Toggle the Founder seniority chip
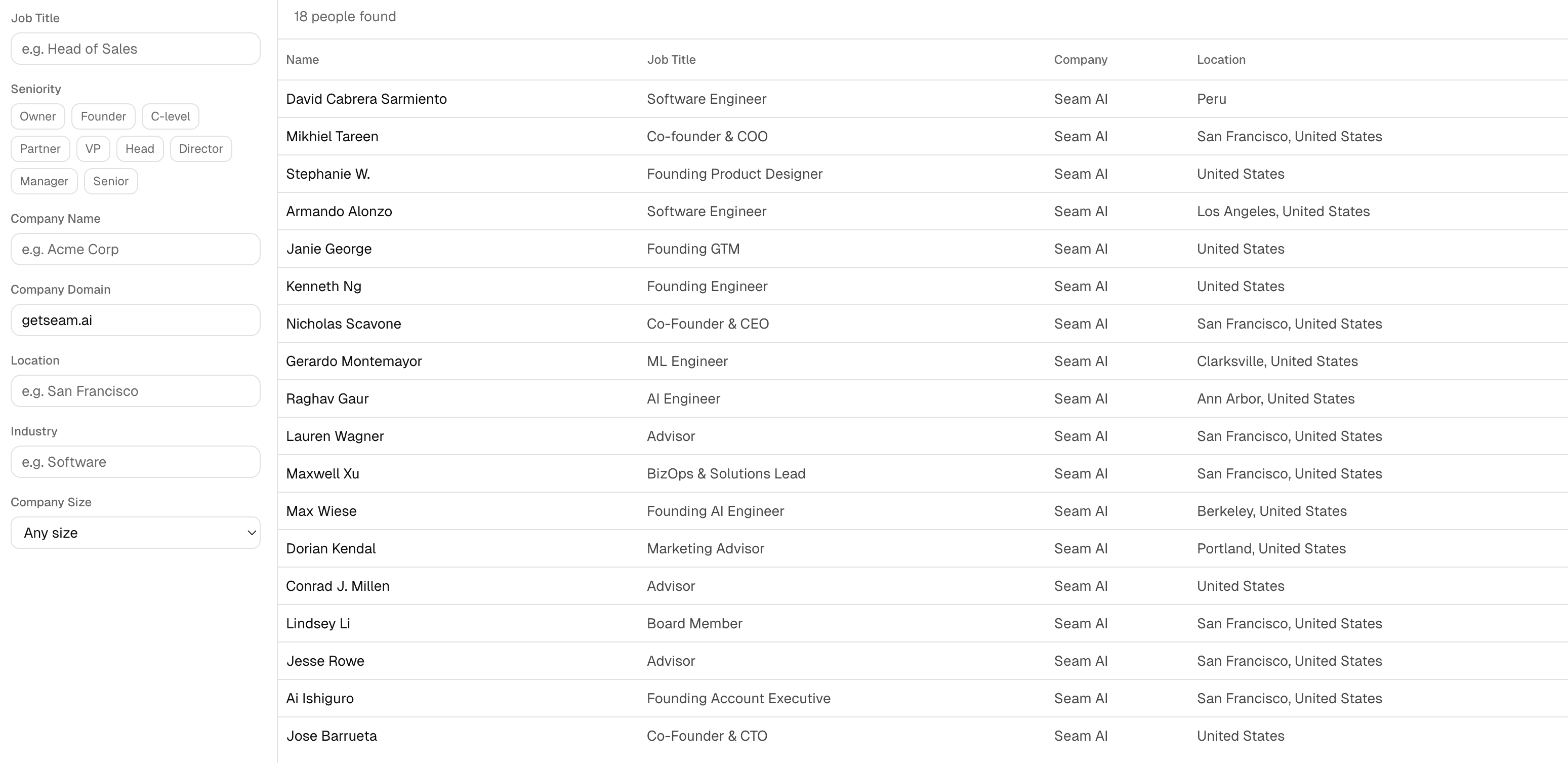1568x763 pixels. pyautogui.click(x=103, y=116)
